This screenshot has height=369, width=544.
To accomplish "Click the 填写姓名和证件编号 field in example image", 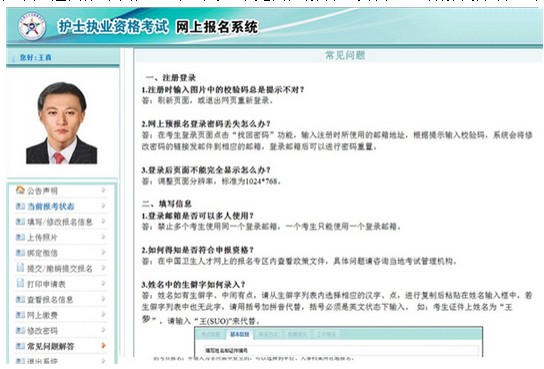I will click(342, 350).
